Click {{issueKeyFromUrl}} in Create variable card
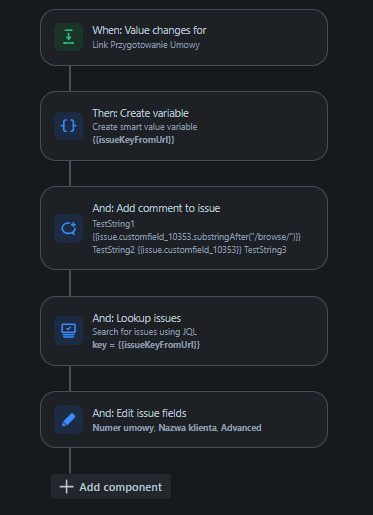 point(133,140)
